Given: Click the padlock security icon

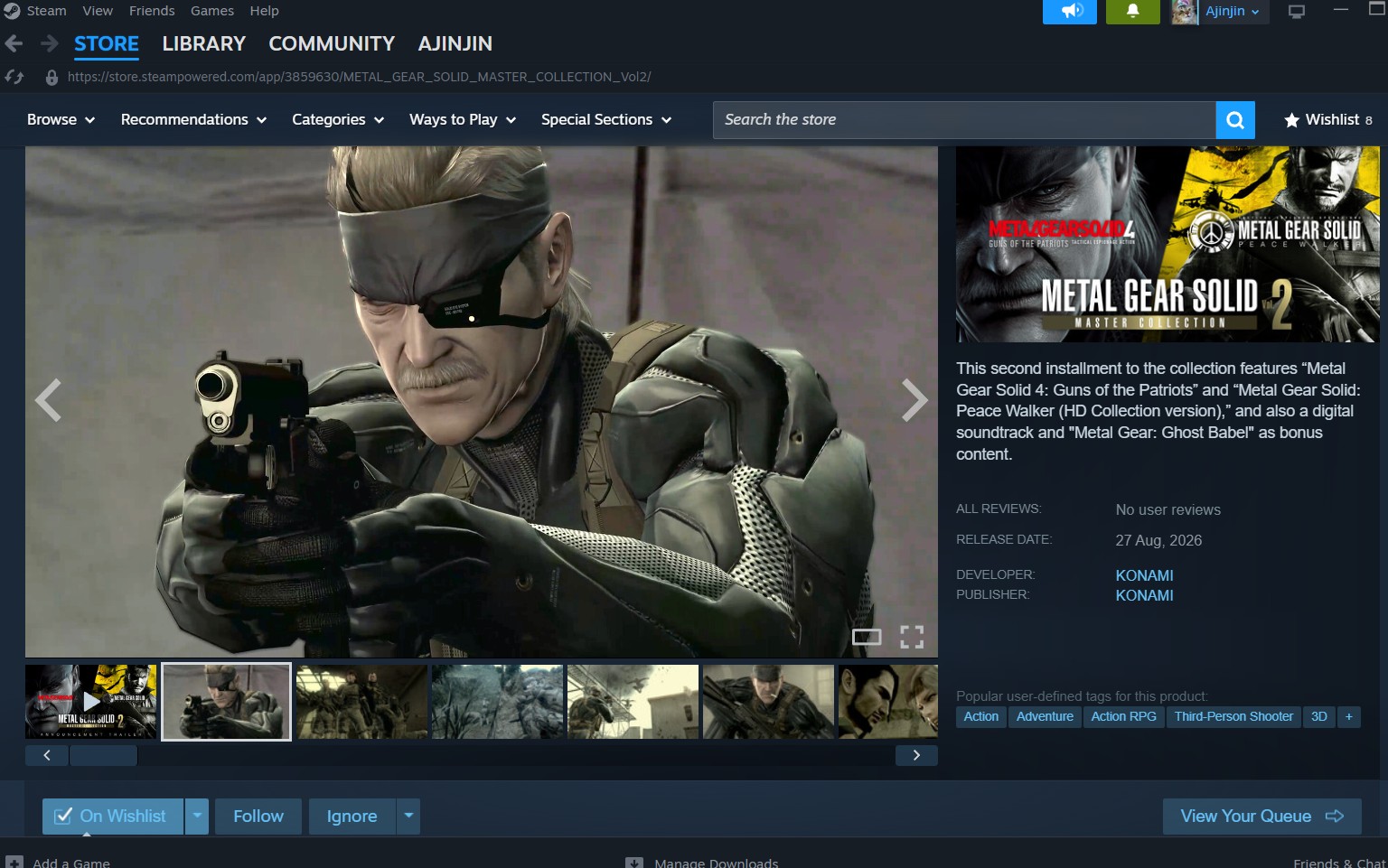Looking at the screenshot, I should click(52, 78).
